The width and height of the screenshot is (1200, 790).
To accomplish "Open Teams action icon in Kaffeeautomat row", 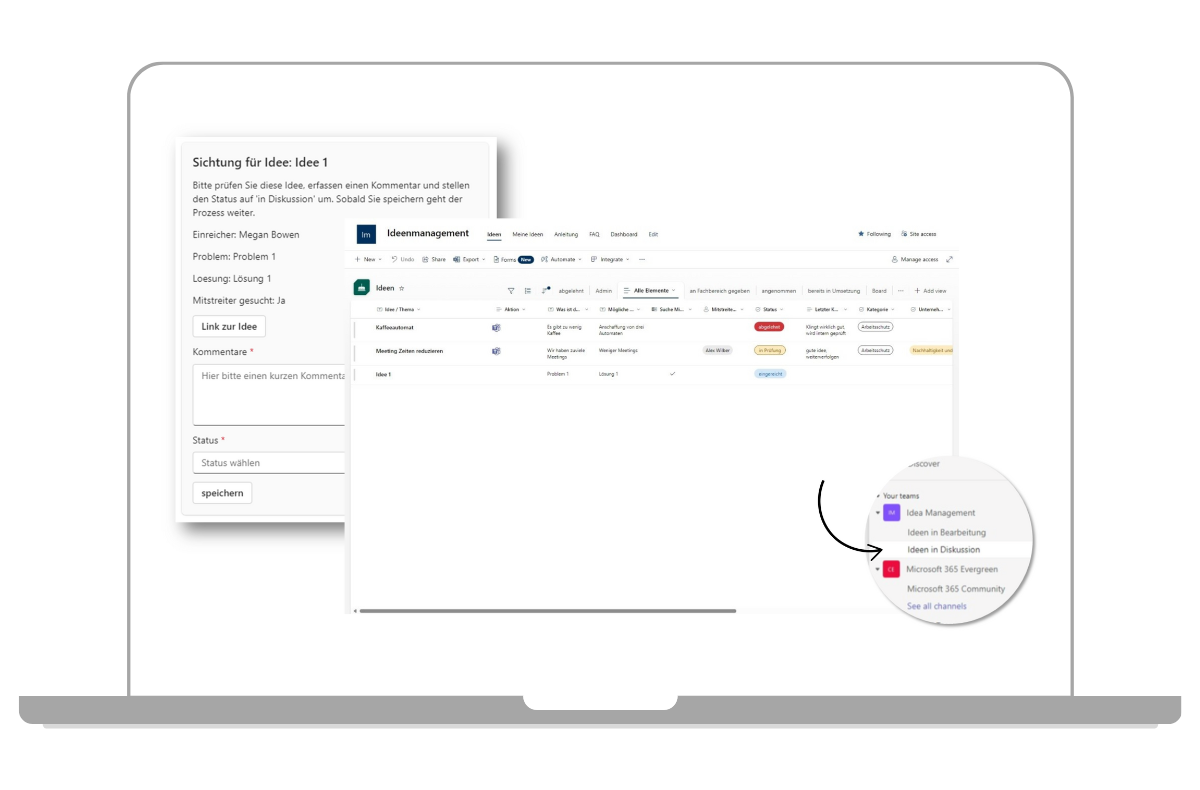I will coord(496,327).
